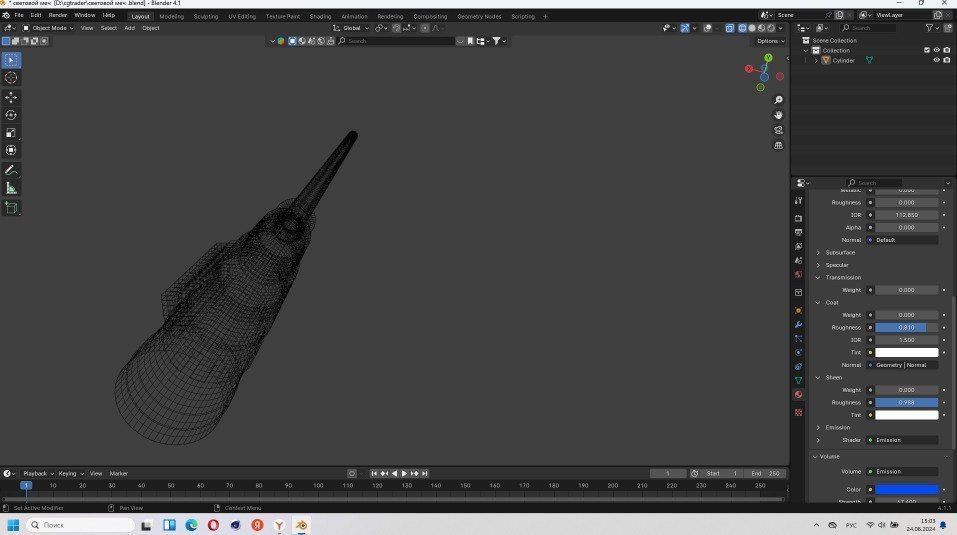Switch to material preview shading
Screen dimensions: 957x535
click(x=761, y=28)
